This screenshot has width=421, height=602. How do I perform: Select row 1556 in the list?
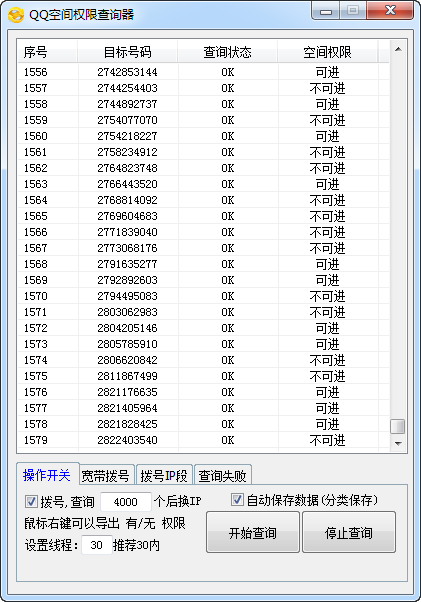203,72
